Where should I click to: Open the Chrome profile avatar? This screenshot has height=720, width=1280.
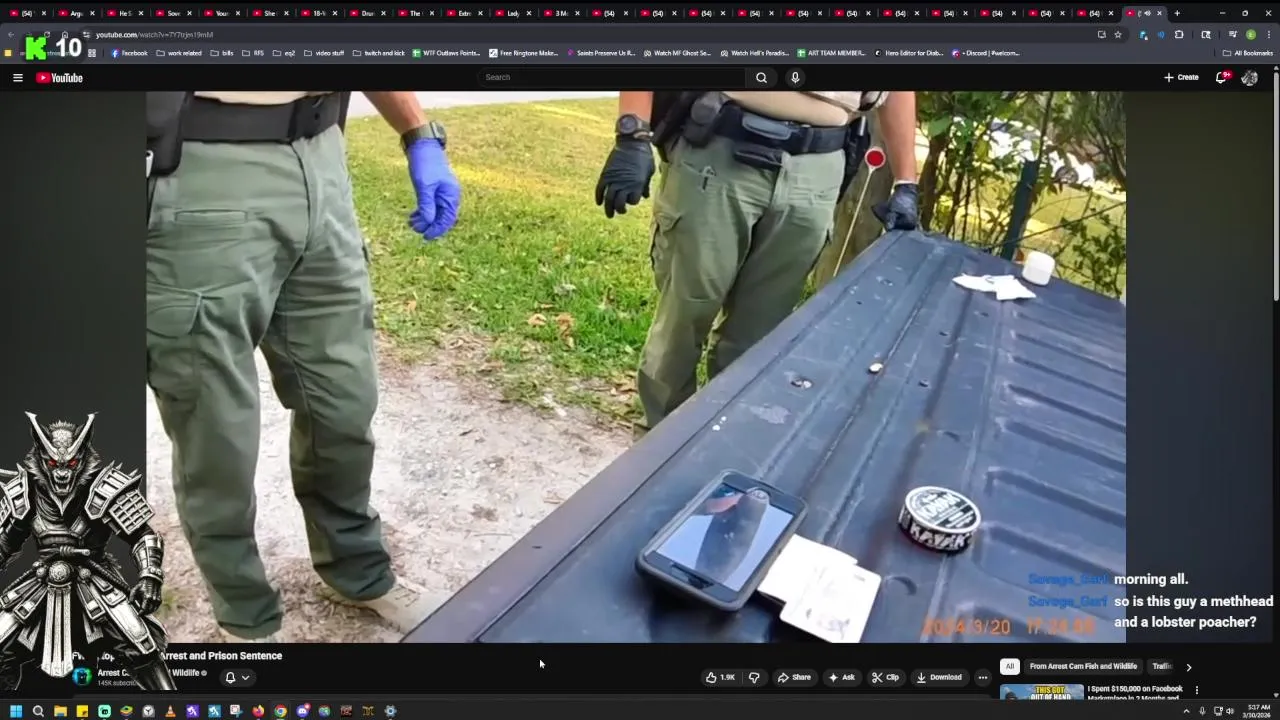[x=1250, y=34]
